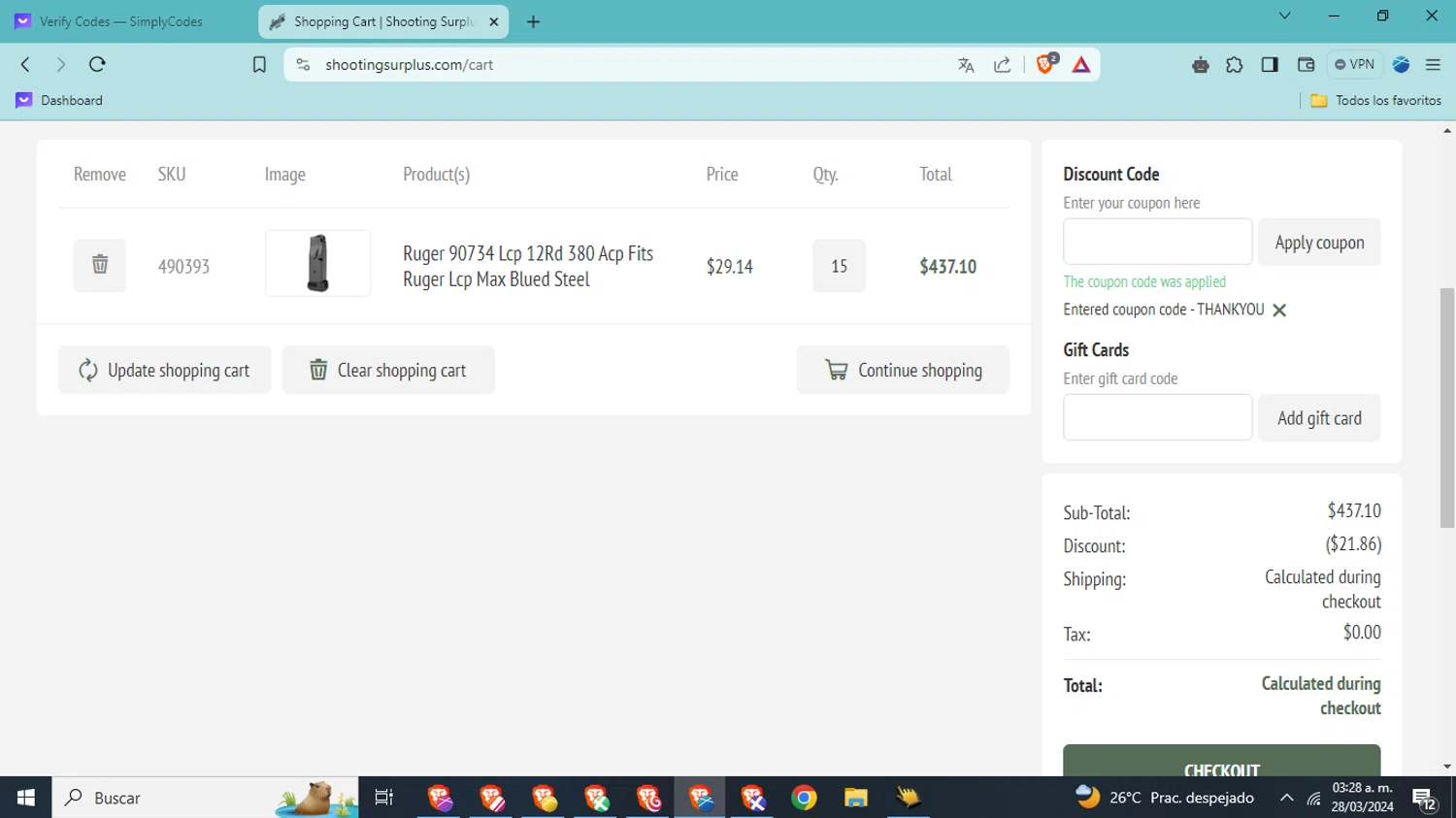Open File Explorer from taskbar
Screen dimensions: 1456x818
pyautogui.click(x=855, y=798)
